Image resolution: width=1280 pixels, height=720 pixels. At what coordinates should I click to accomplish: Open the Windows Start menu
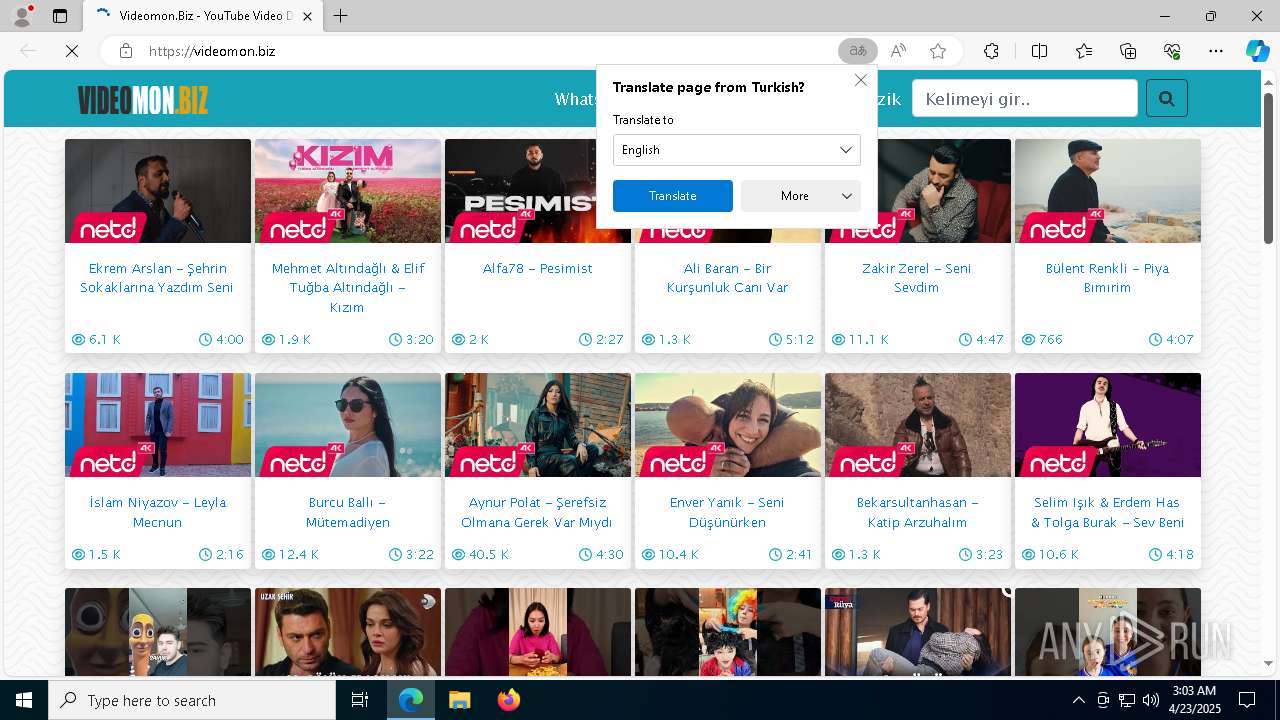(x=24, y=700)
